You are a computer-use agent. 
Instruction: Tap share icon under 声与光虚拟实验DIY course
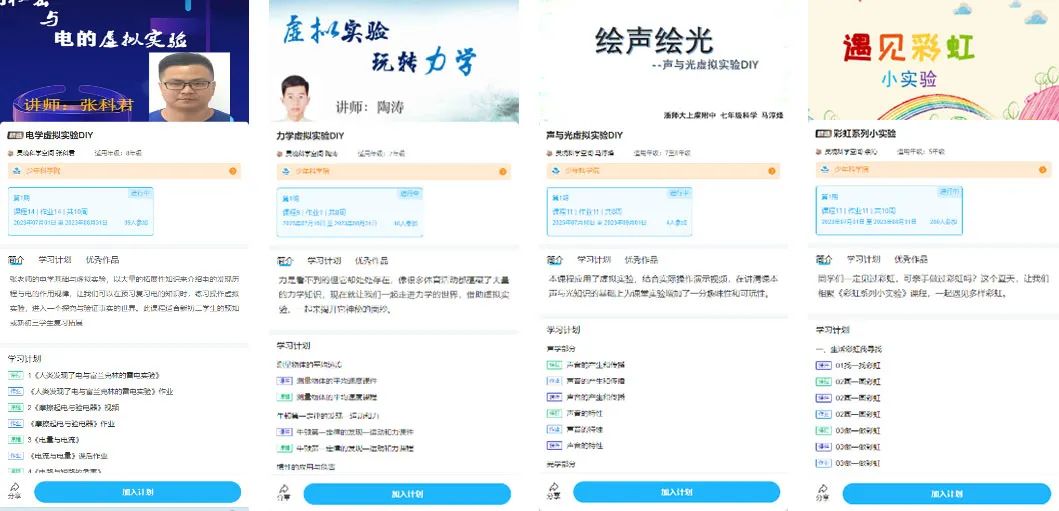(x=554, y=491)
